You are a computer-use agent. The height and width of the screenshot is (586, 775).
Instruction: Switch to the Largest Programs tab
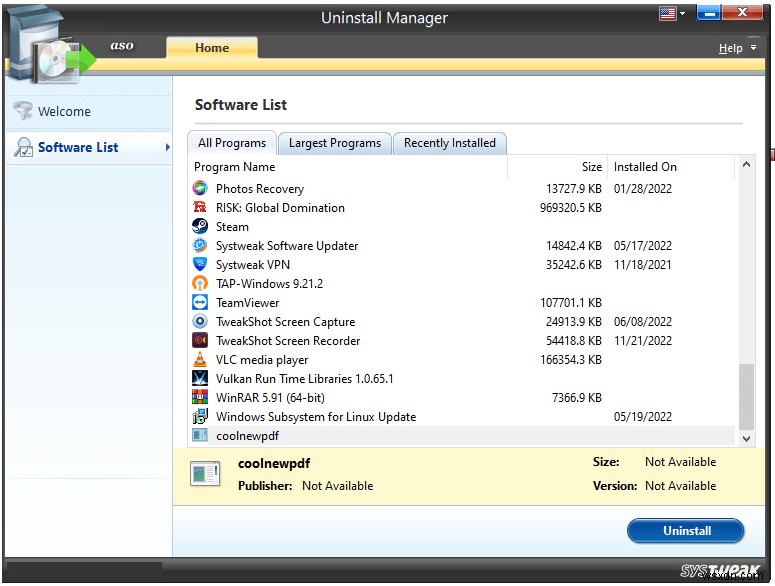click(x=334, y=143)
